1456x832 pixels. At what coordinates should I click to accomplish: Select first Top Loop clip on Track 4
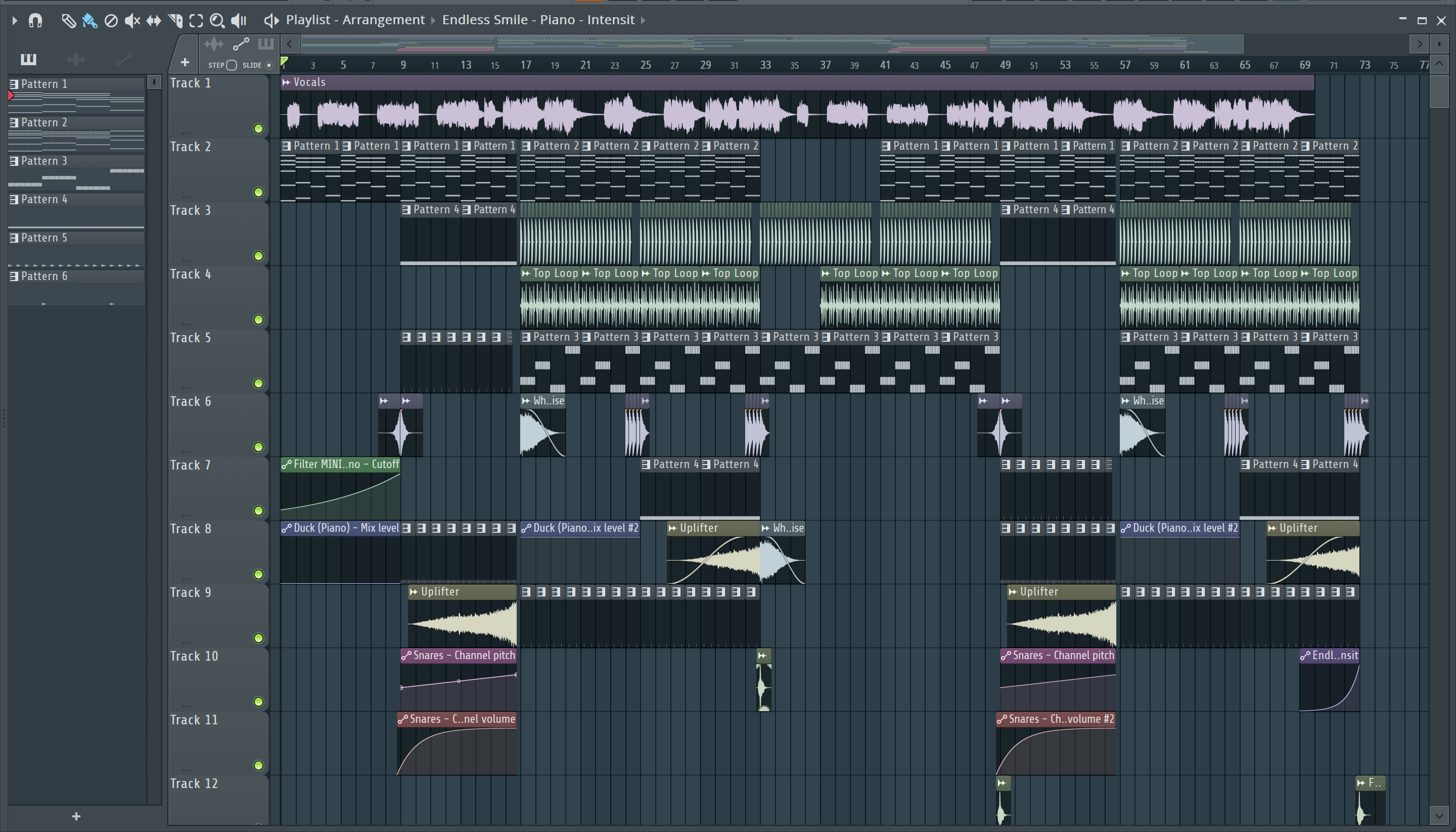point(550,298)
